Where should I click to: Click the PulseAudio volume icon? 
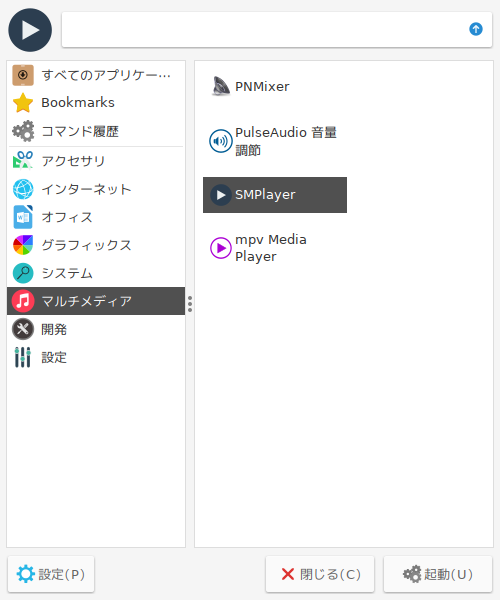221,141
